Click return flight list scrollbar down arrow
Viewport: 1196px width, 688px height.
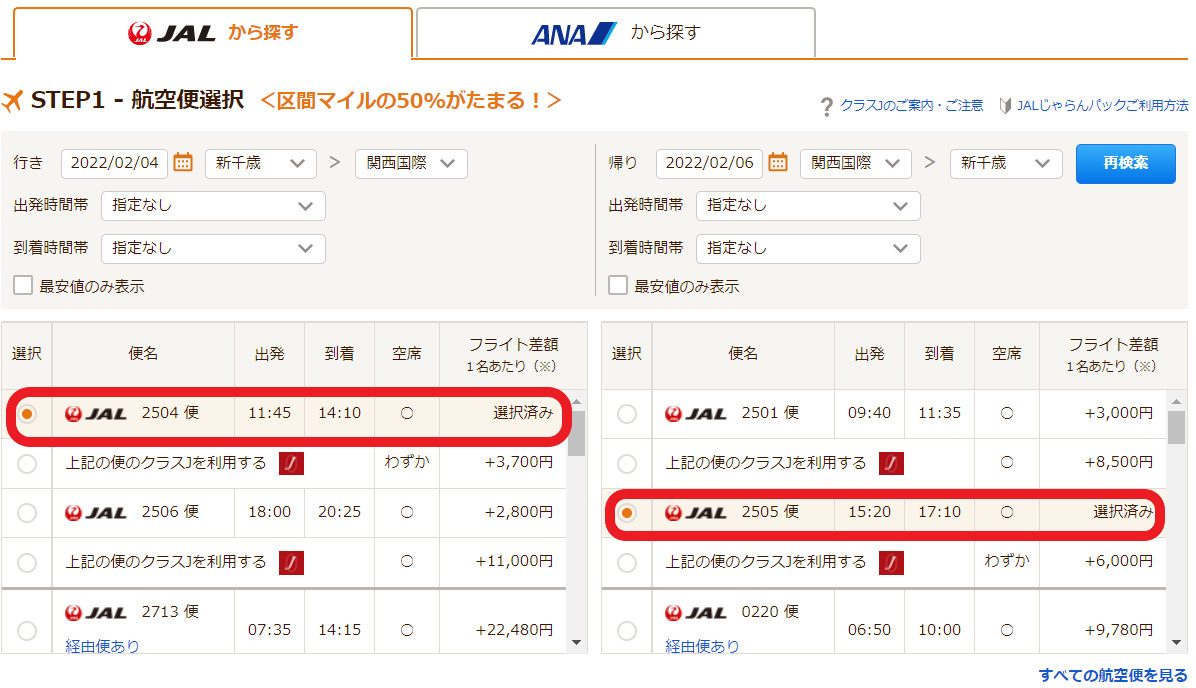(x=1176, y=643)
